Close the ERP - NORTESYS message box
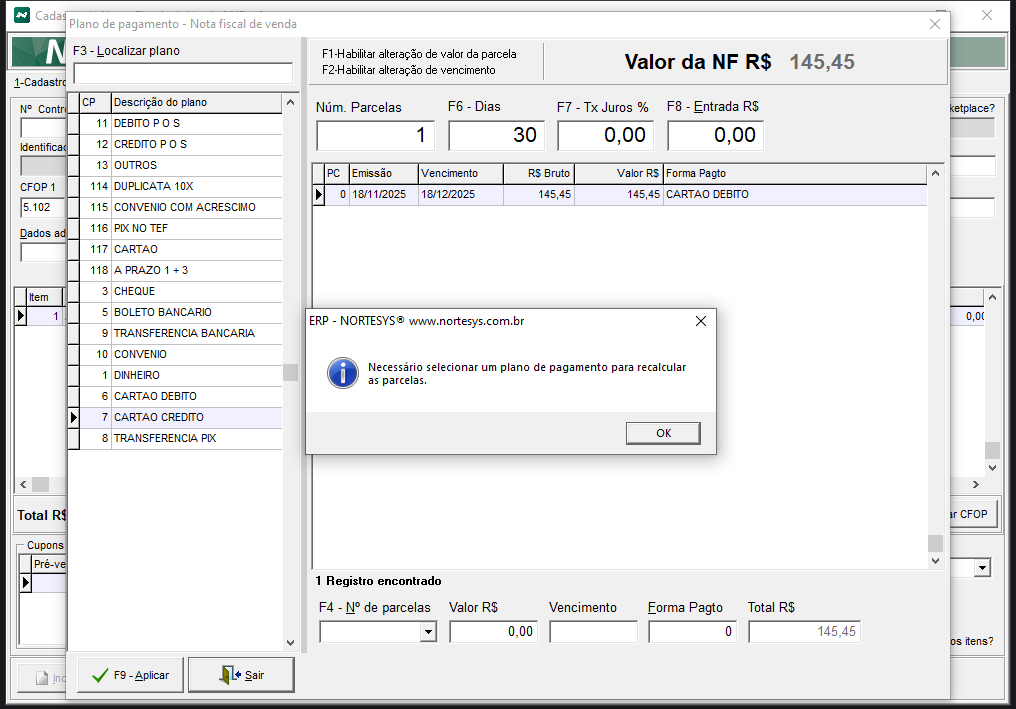Image resolution: width=1016 pixels, height=709 pixels. [x=700, y=321]
